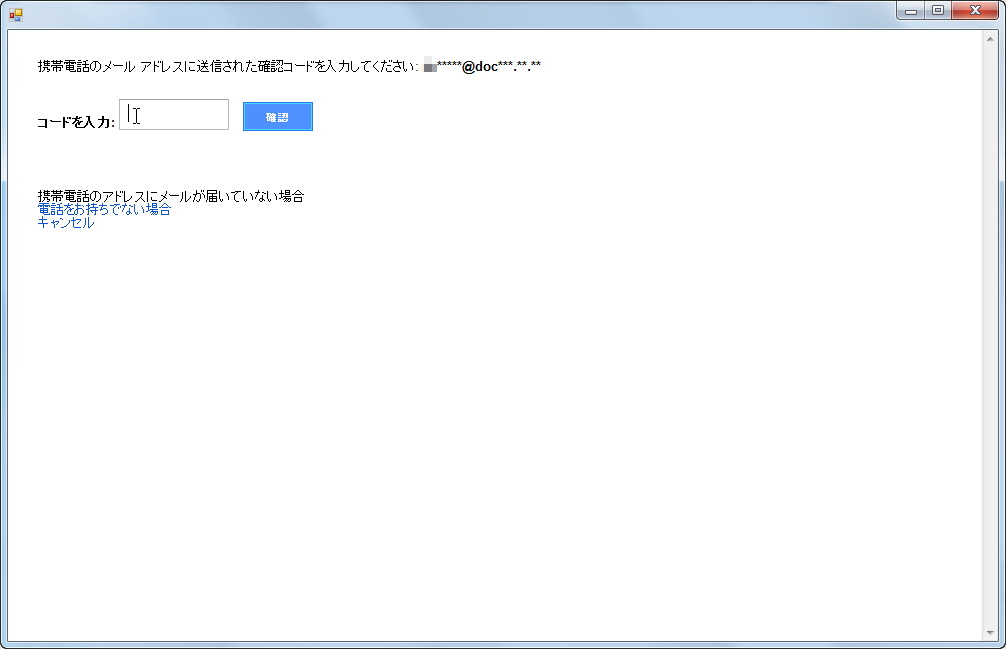Click inside the code entry text box
1006x649 pixels.
(173, 114)
